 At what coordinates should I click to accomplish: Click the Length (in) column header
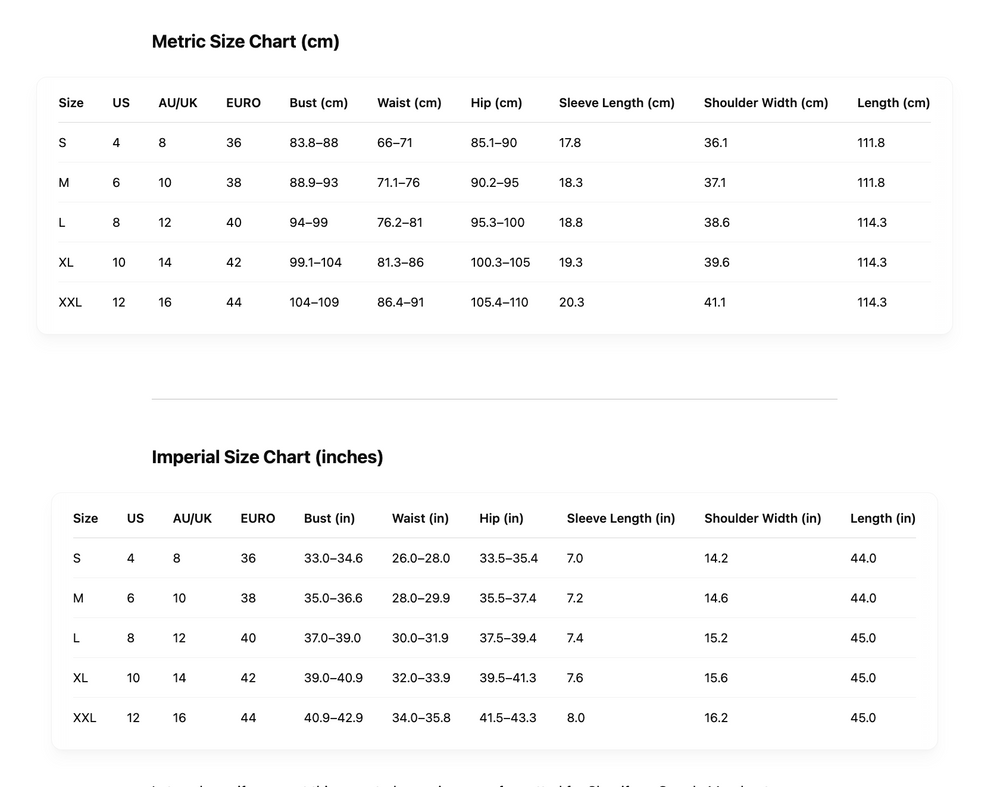coord(882,518)
